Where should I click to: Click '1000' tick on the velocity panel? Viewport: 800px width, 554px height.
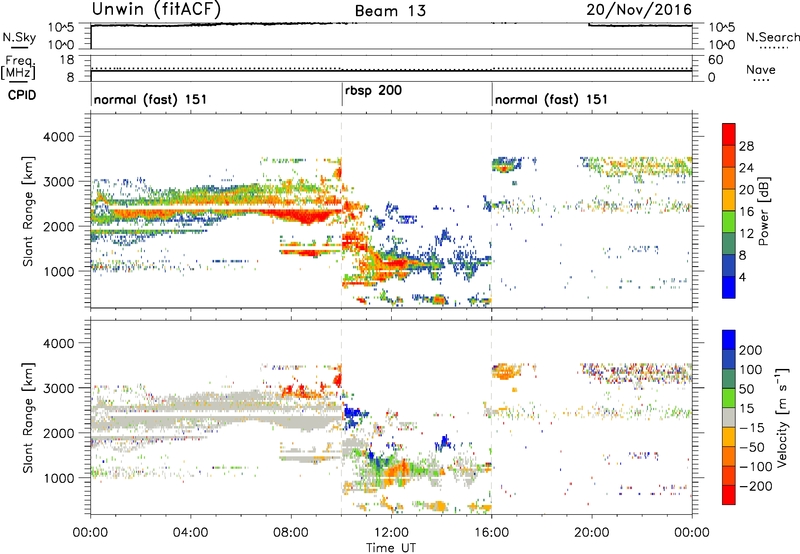(x=59, y=478)
